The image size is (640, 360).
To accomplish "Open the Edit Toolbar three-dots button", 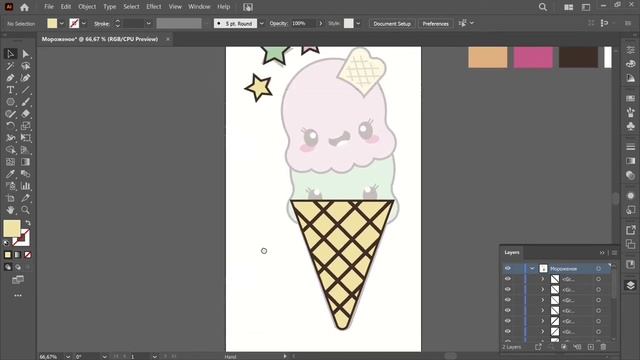I will [18, 295].
